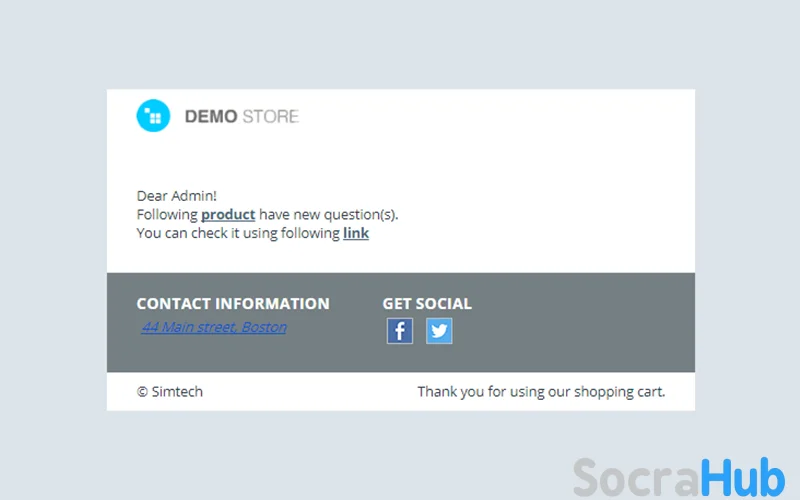
Task: Click the CONTACT INFORMATION heading
Action: pyautogui.click(x=233, y=304)
